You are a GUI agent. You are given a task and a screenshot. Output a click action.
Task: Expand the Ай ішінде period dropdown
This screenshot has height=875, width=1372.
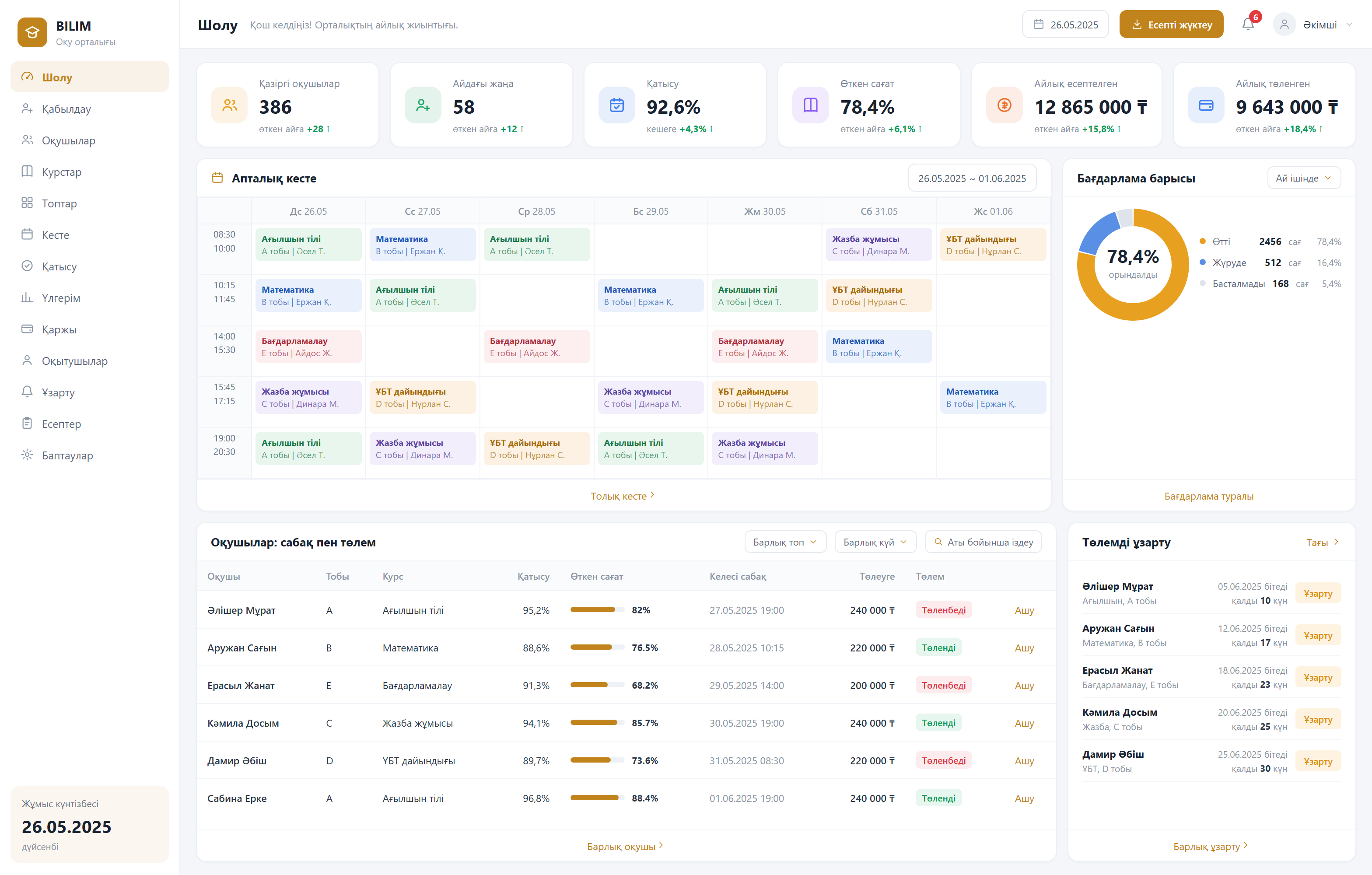coord(1304,178)
